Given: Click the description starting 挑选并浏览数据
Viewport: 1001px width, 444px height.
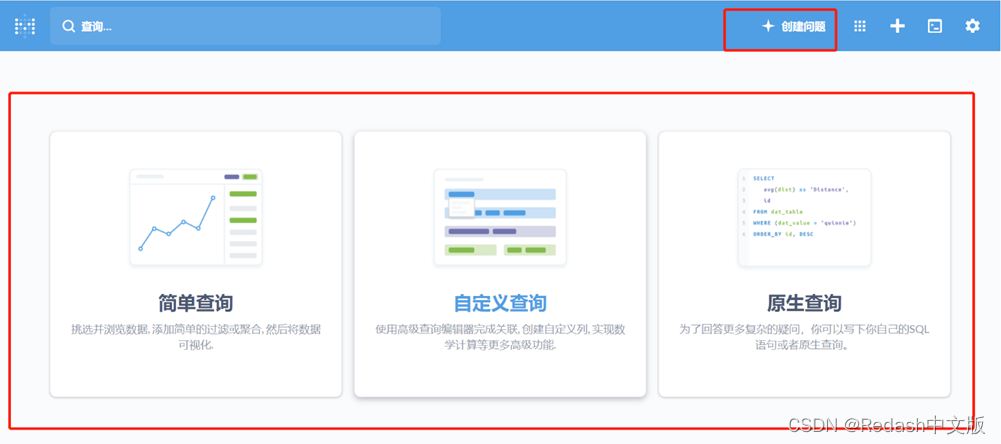Looking at the screenshot, I should pos(195,337).
